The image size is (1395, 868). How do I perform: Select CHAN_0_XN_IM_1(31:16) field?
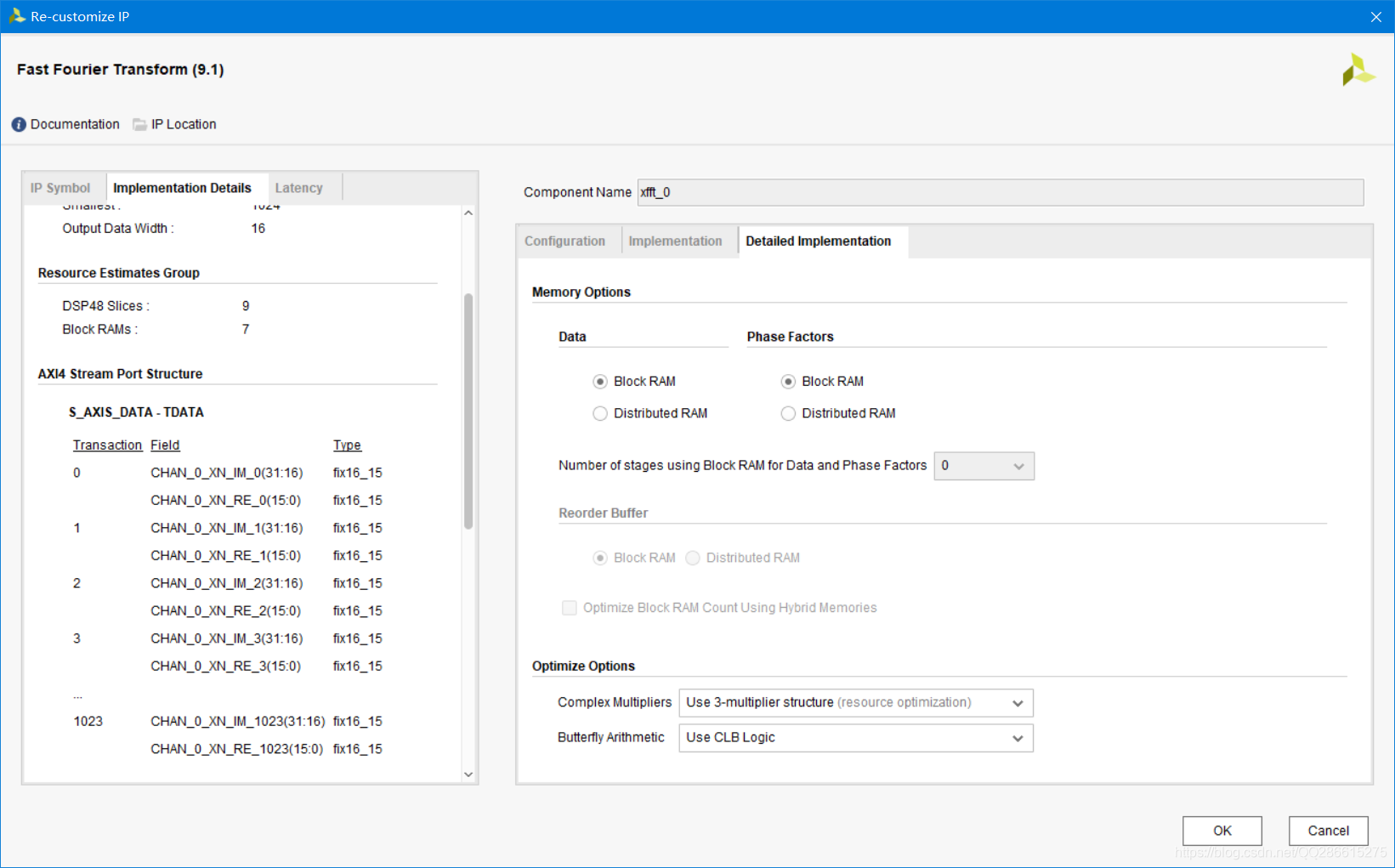coord(227,528)
